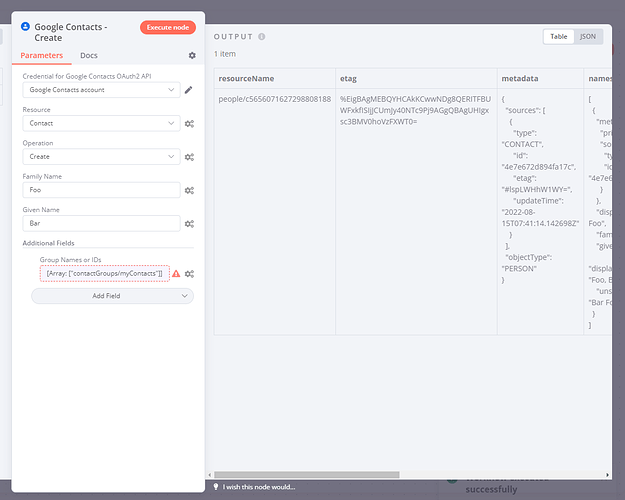Open parameter options gears beside Family Name
This screenshot has height=500, width=625.
tap(189, 190)
